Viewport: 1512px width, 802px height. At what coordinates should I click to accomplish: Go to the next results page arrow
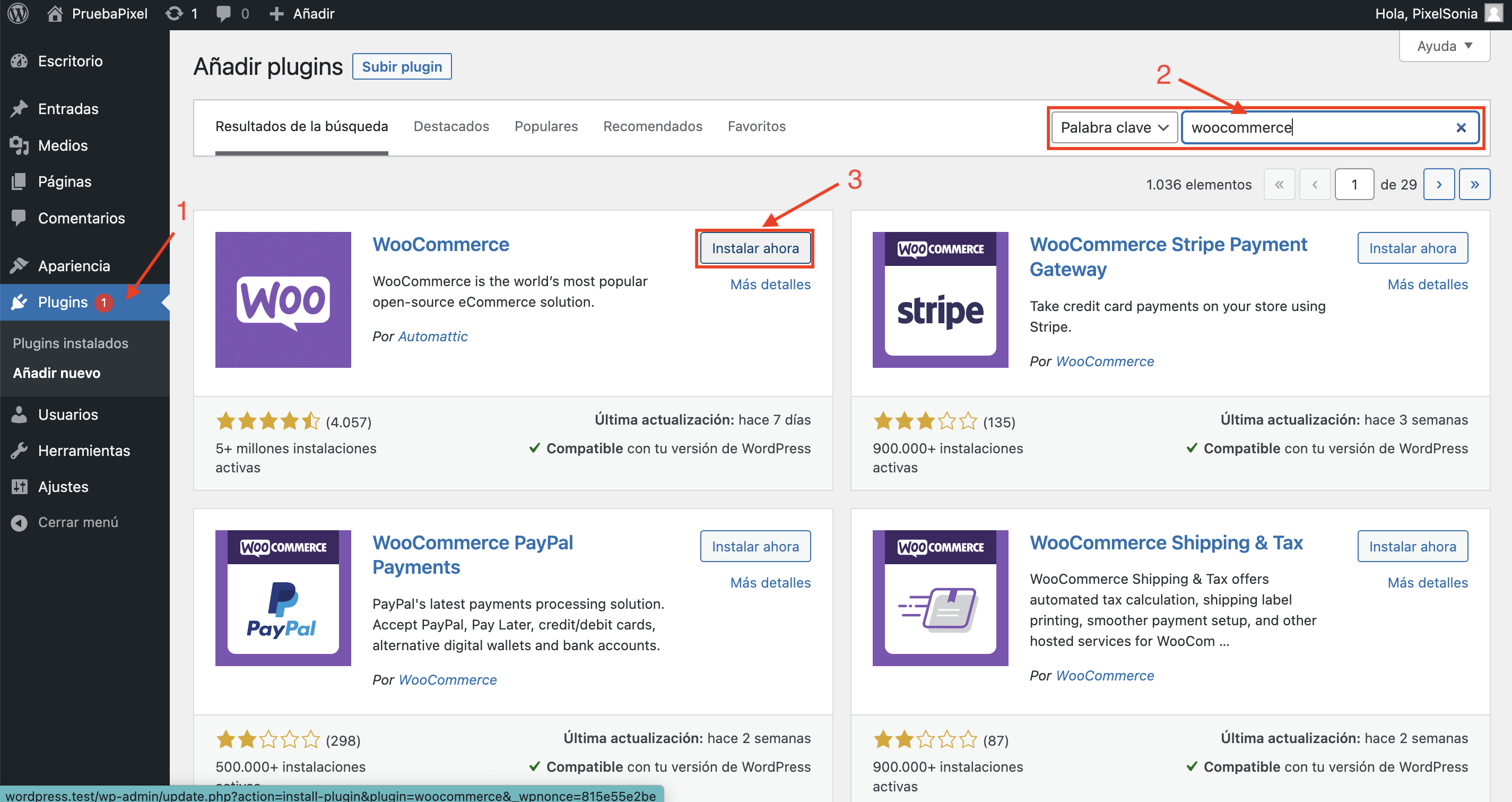(1439, 184)
